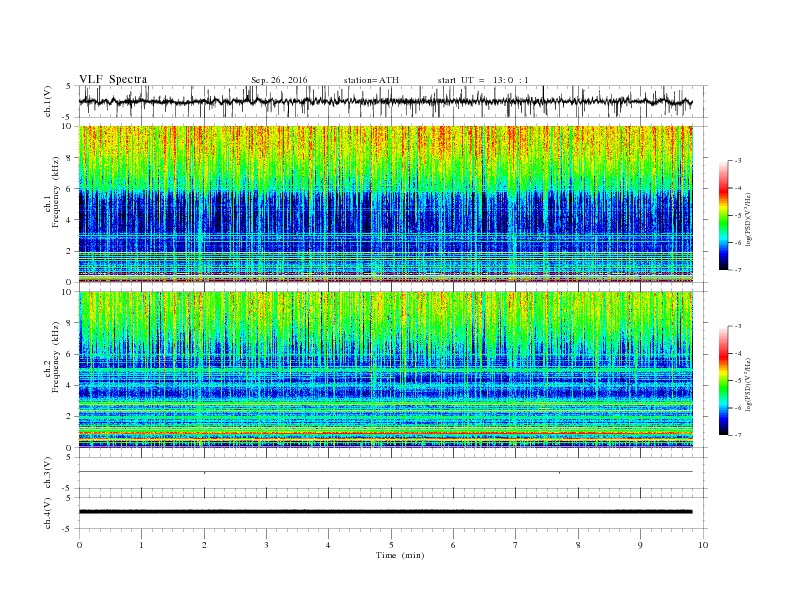
Task: Click time-axis tick label "3" at the bottom
Action: pyautogui.click(x=266, y=545)
